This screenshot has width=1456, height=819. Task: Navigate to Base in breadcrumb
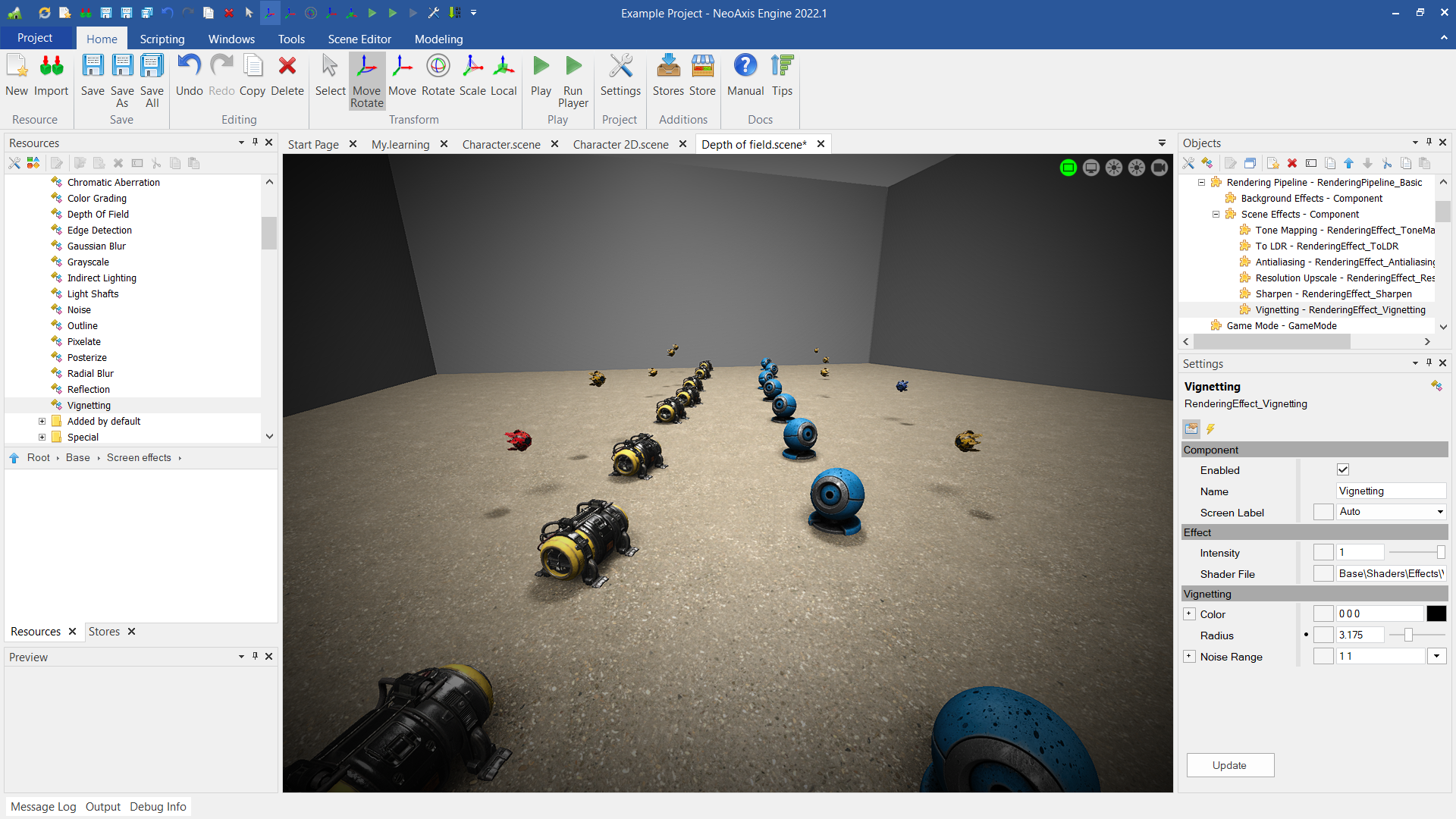78,458
